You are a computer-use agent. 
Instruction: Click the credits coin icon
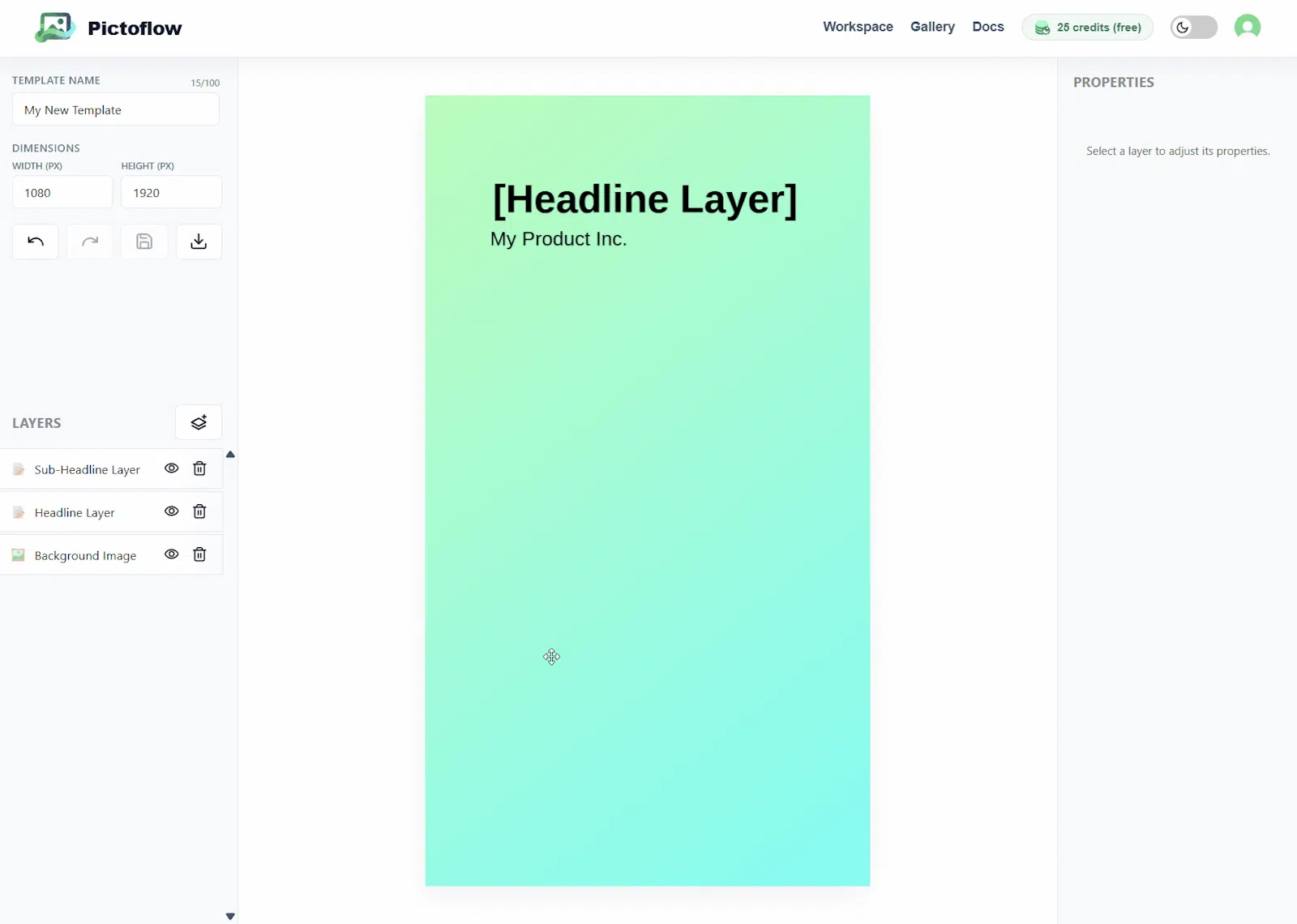point(1042,28)
